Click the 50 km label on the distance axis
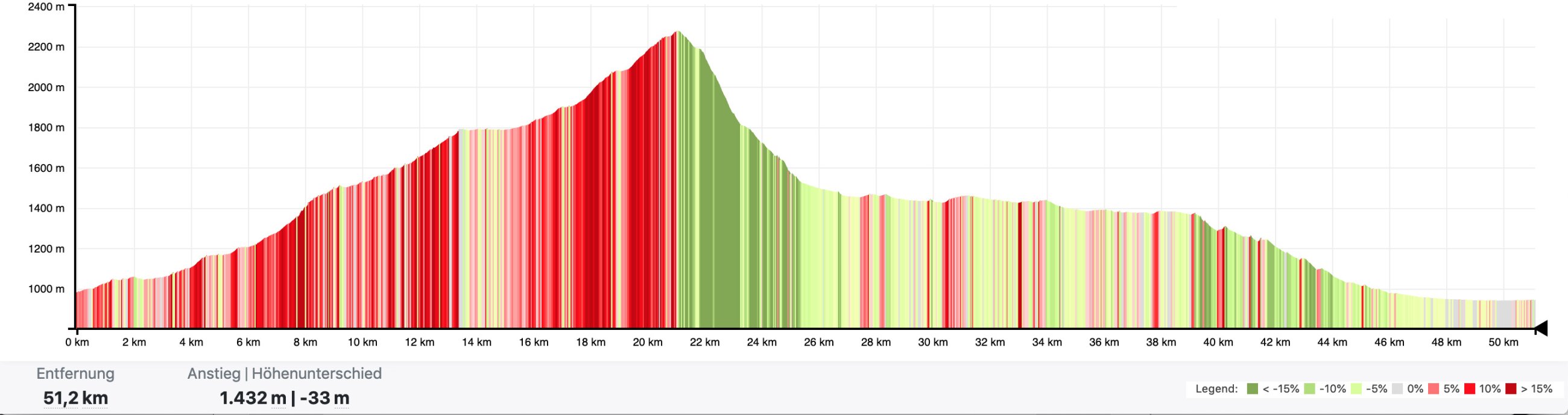 pyautogui.click(x=1503, y=343)
